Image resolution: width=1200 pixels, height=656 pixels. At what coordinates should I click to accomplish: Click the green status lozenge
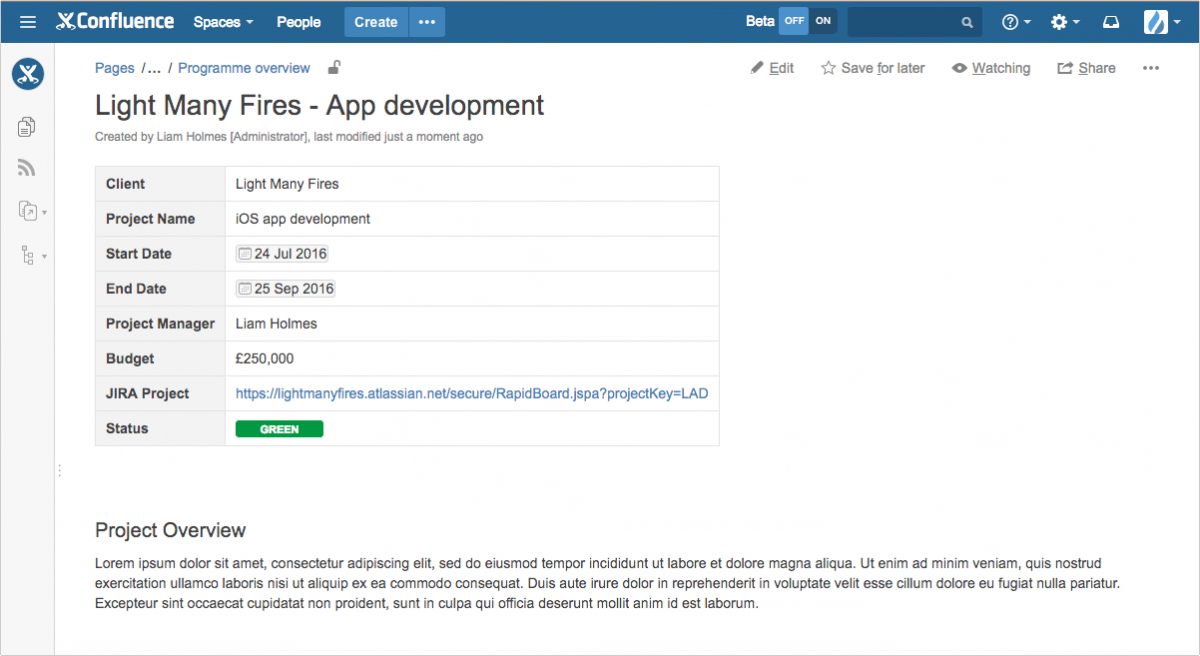(279, 429)
